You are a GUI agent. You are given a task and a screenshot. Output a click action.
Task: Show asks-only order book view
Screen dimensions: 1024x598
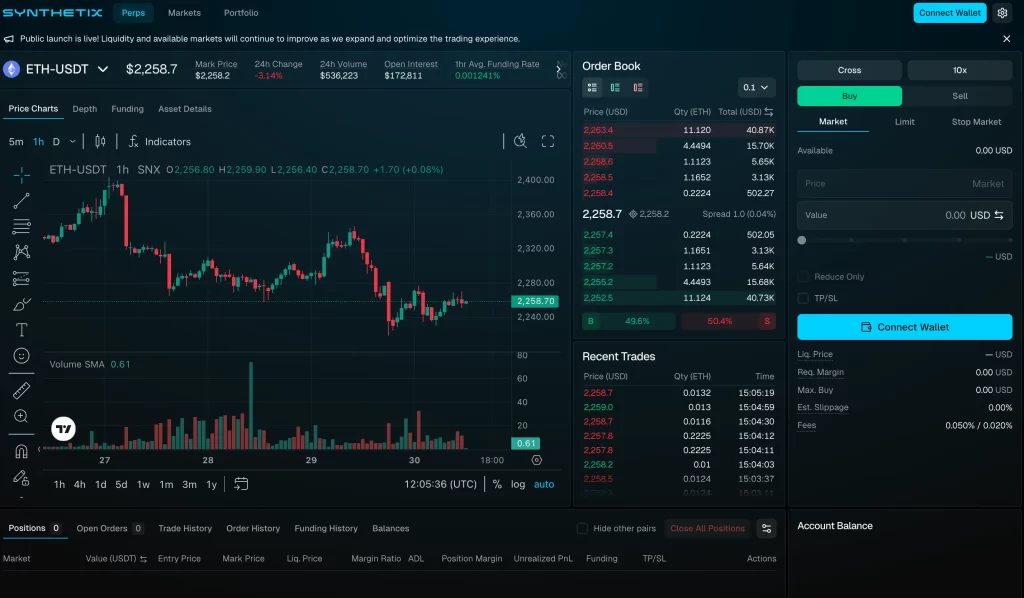(638, 87)
